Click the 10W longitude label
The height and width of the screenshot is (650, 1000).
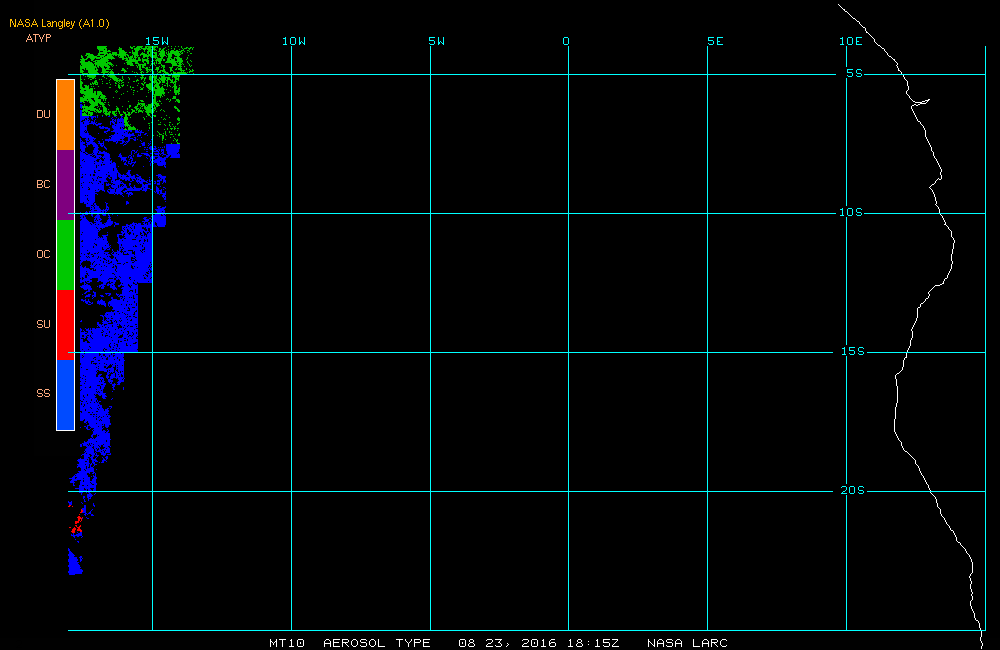(294, 41)
